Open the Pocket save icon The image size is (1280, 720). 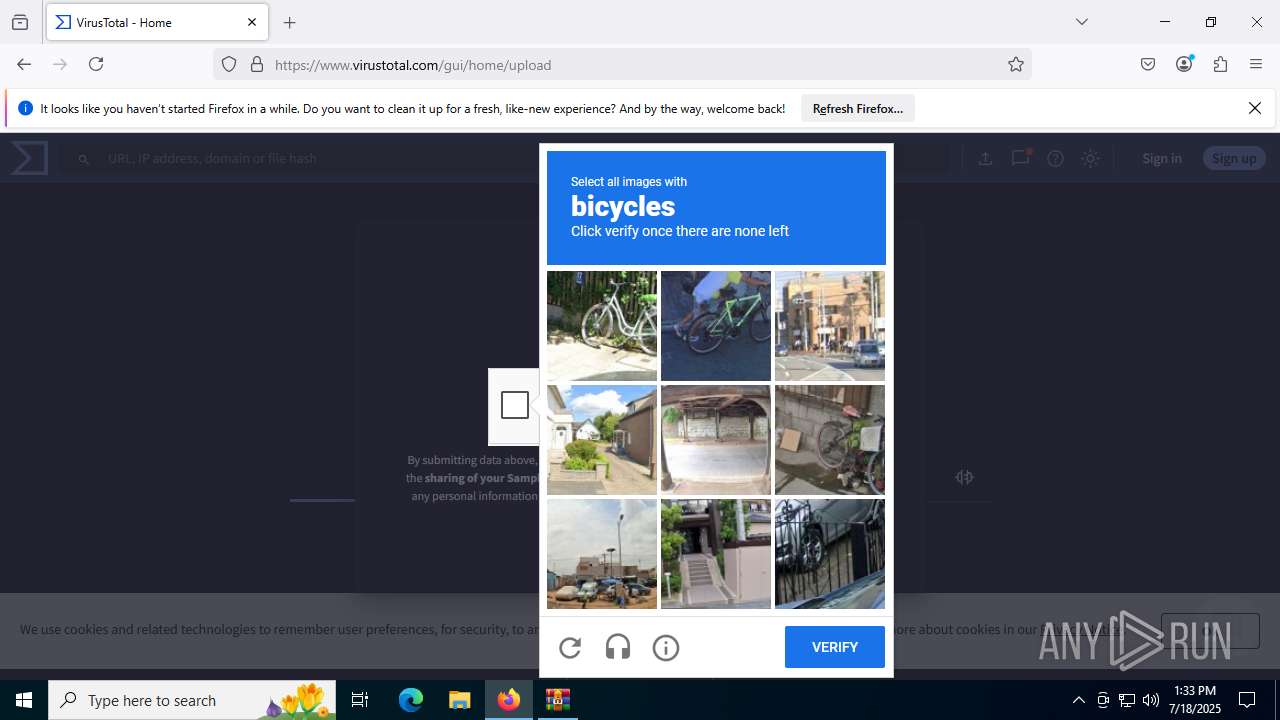pyautogui.click(x=1148, y=64)
